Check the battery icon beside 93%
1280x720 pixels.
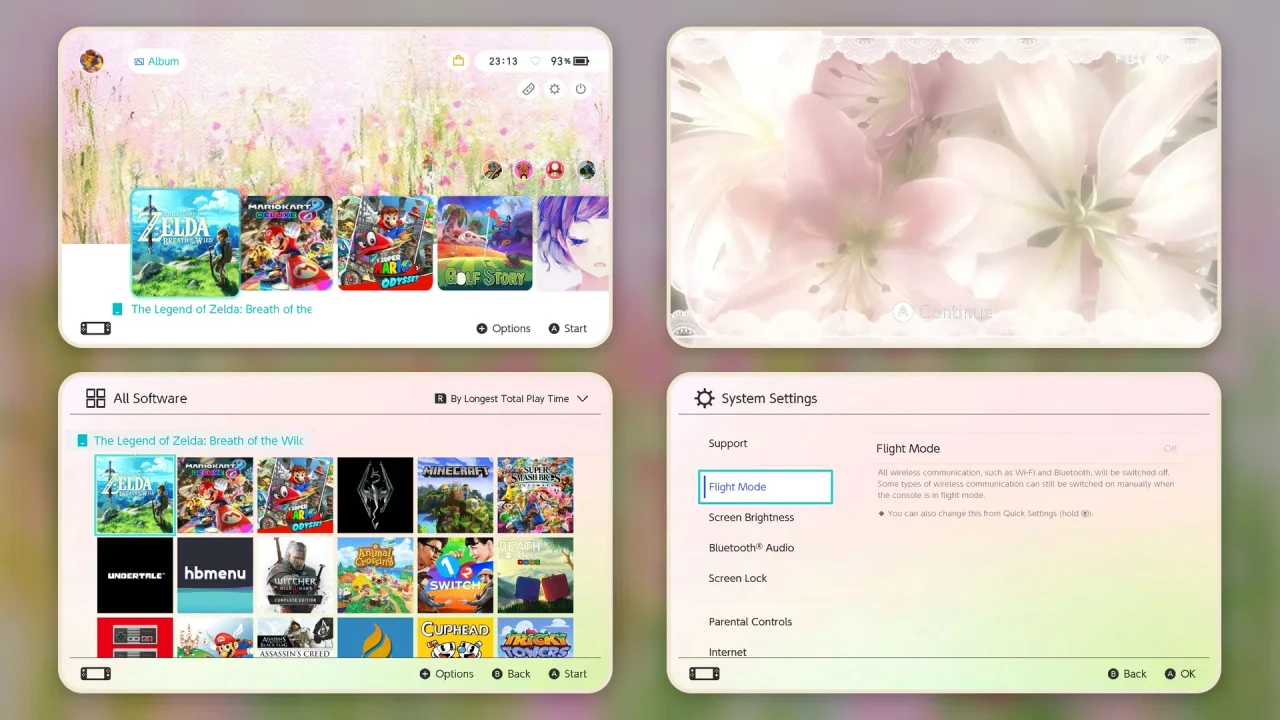tap(582, 61)
